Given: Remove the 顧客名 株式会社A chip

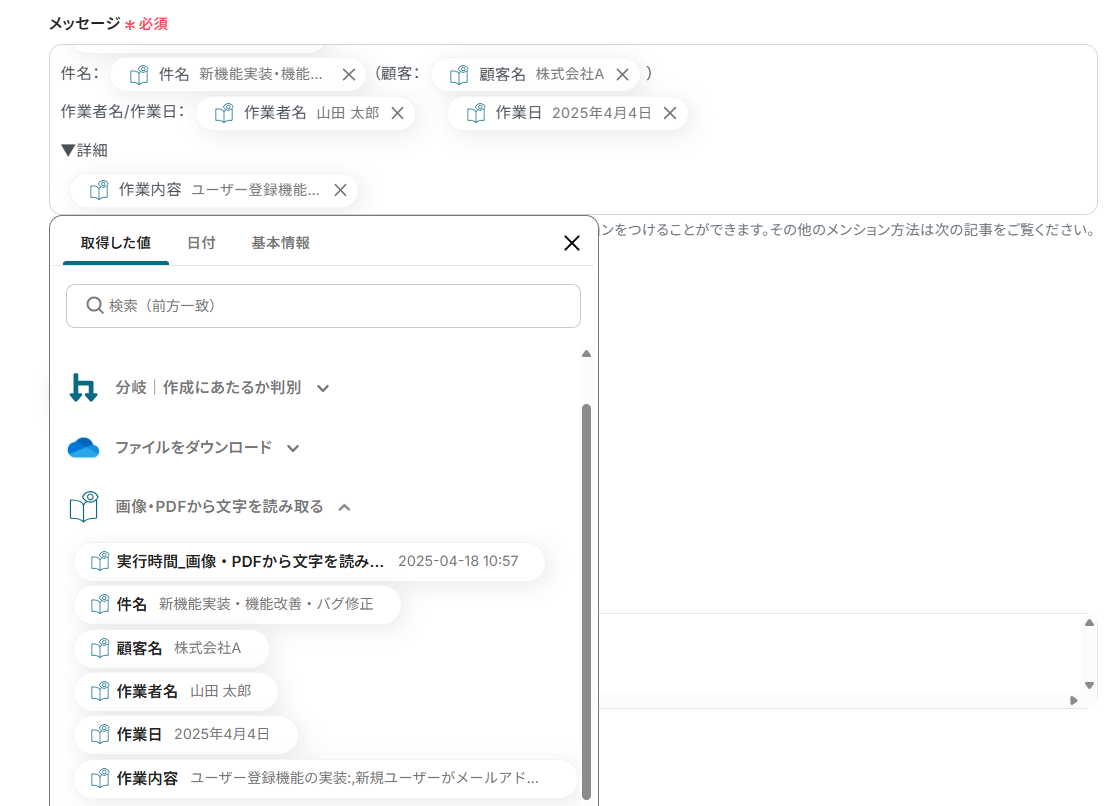Looking at the screenshot, I should point(622,75).
